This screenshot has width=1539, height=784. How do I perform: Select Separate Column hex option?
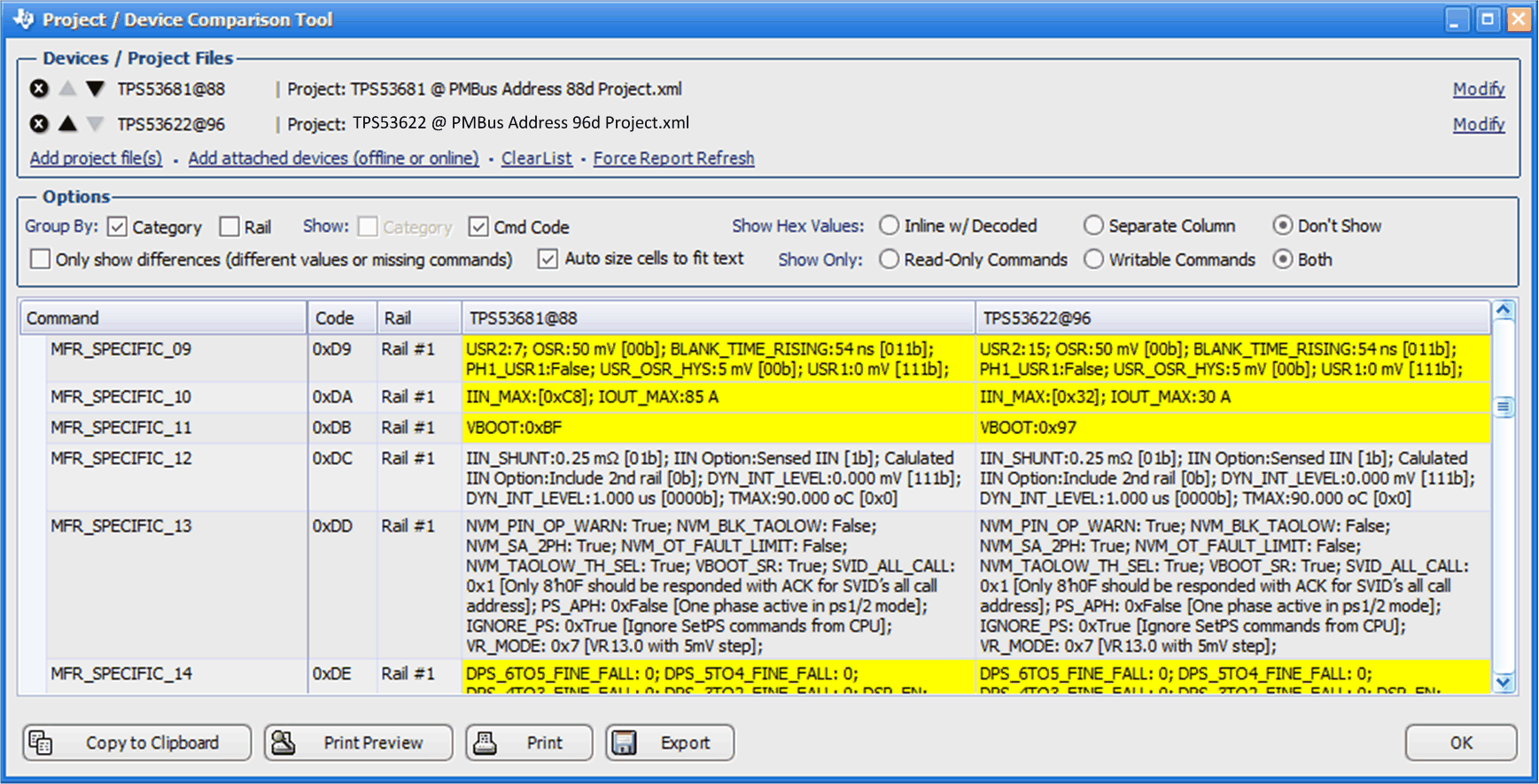pyautogui.click(x=1093, y=226)
